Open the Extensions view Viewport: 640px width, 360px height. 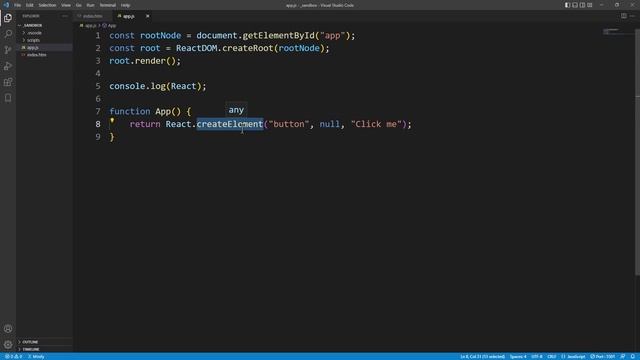8,82
